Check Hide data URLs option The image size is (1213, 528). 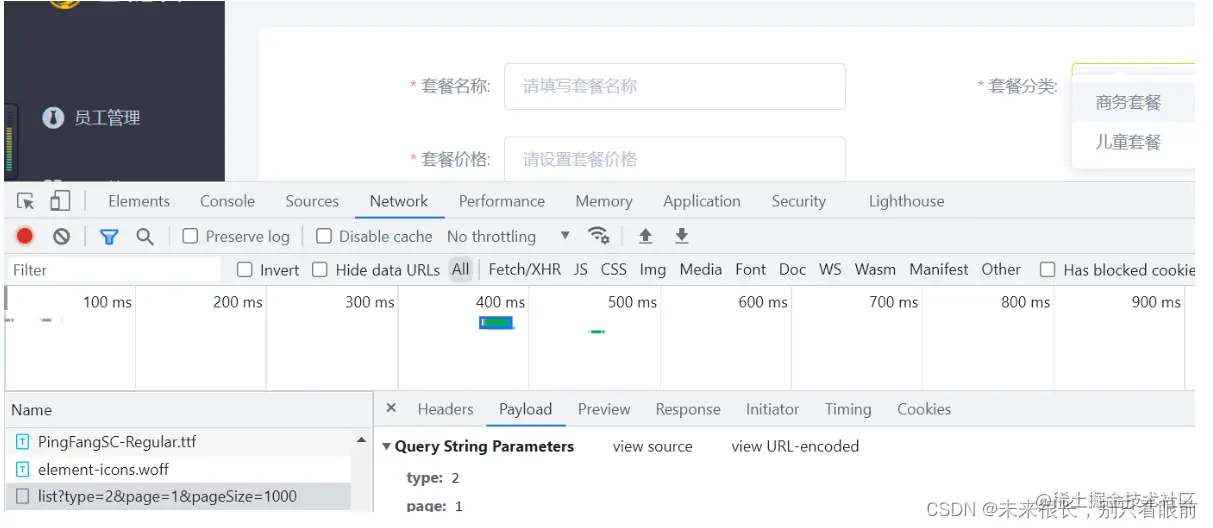pyautogui.click(x=320, y=270)
